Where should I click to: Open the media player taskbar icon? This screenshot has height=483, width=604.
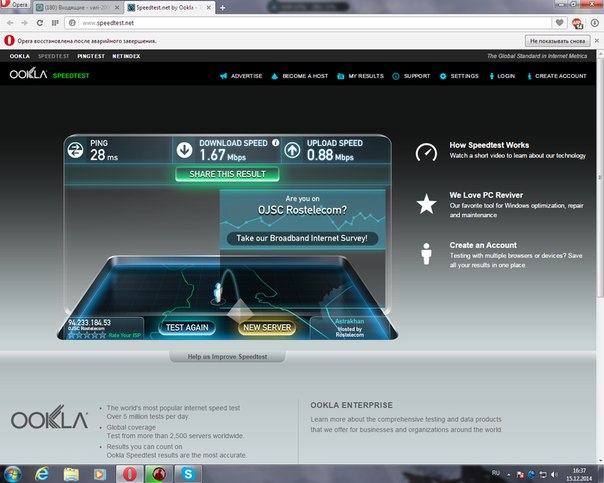(99, 474)
